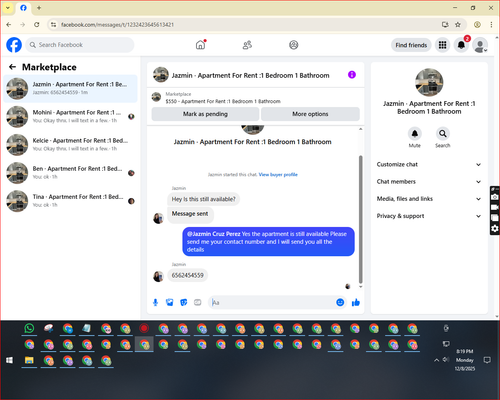Bookmark this page with star icon
500x400 pixels.
click(458, 24)
